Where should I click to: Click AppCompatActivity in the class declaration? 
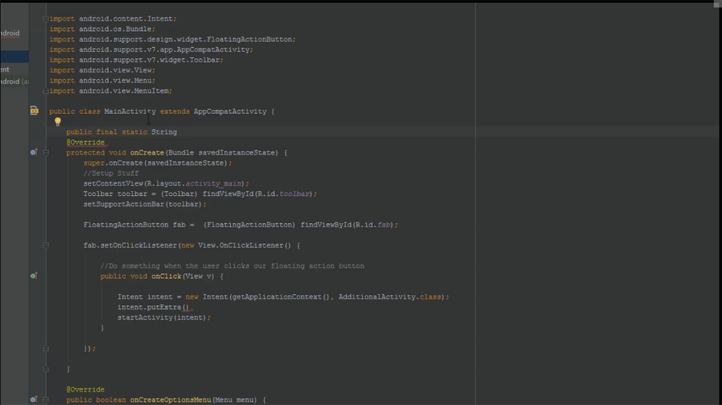coord(230,111)
